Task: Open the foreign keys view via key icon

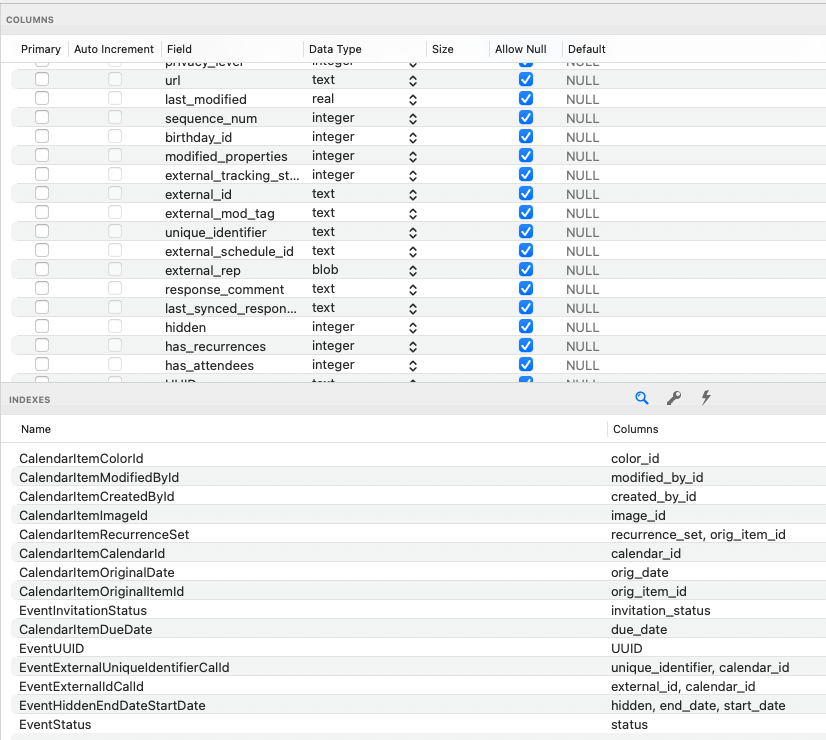Action: click(x=674, y=398)
